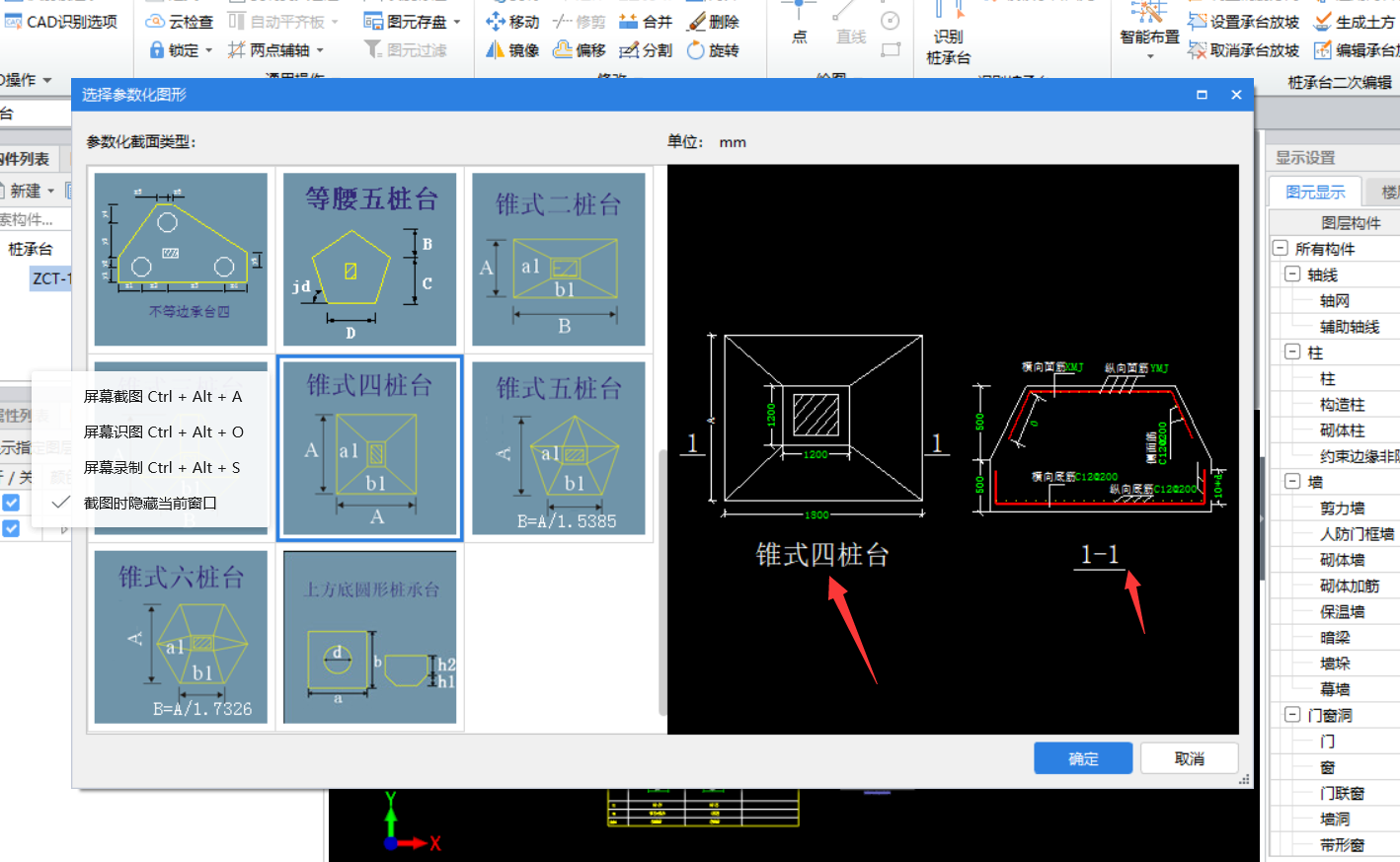
Task: Select 桩承台 in the component list
Action: pos(31,249)
